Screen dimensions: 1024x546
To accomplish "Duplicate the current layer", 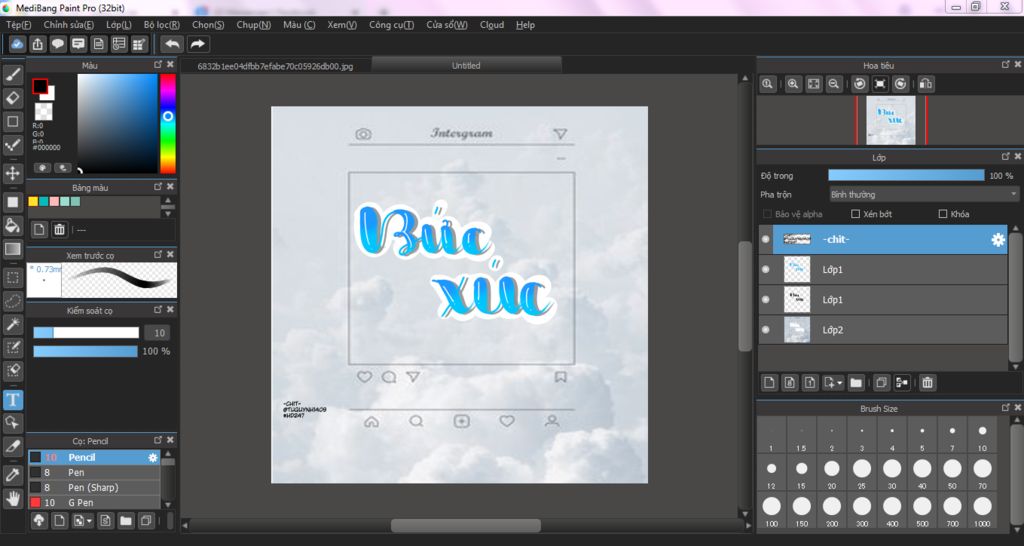I will [x=881, y=383].
